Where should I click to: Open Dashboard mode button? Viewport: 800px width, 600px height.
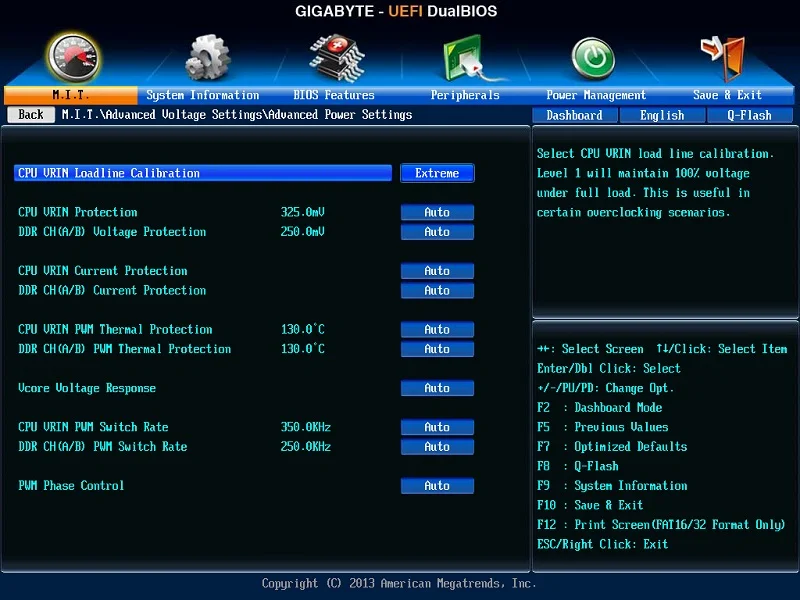574,115
